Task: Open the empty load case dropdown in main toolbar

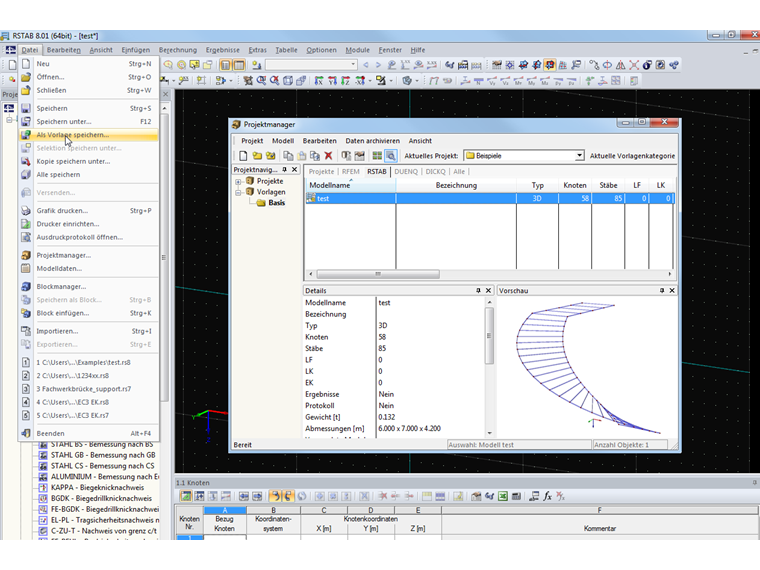Action: pyautogui.click(x=353, y=64)
